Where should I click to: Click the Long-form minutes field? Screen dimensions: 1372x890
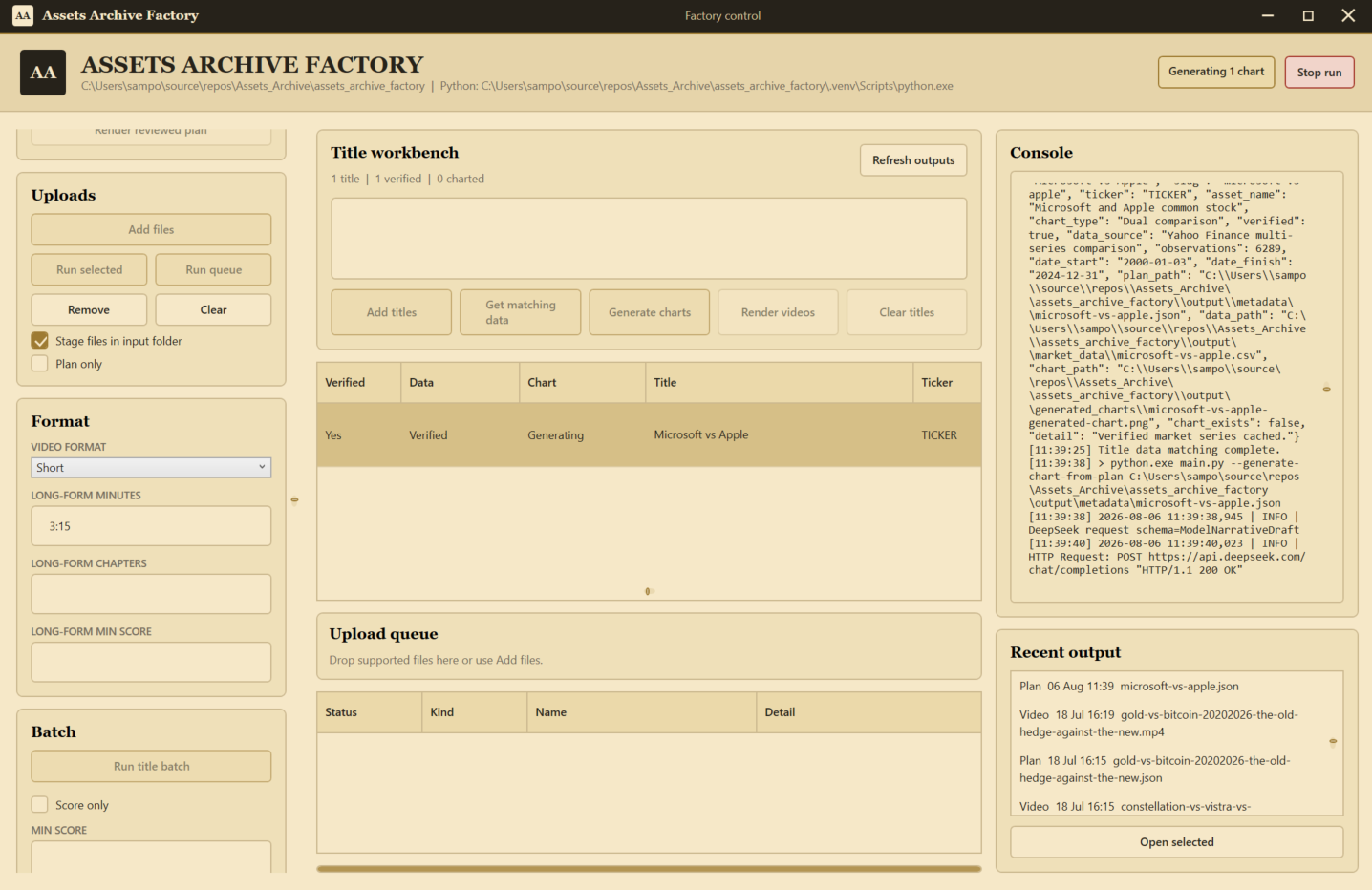[x=151, y=526]
